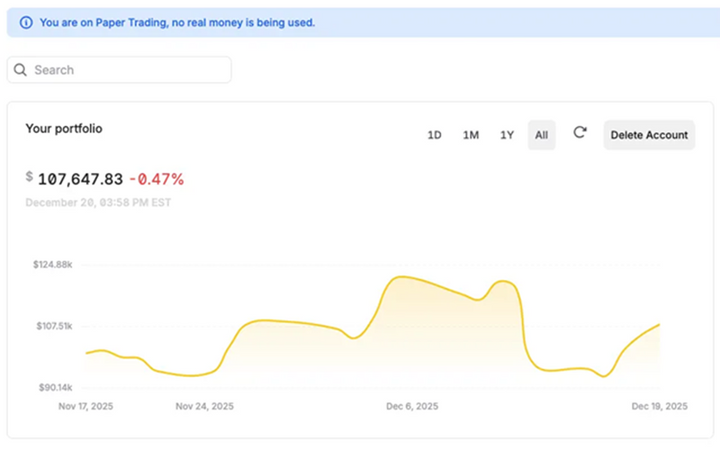
Task: Refresh the portfolio chart with reload icon
Action: click(579, 133)
